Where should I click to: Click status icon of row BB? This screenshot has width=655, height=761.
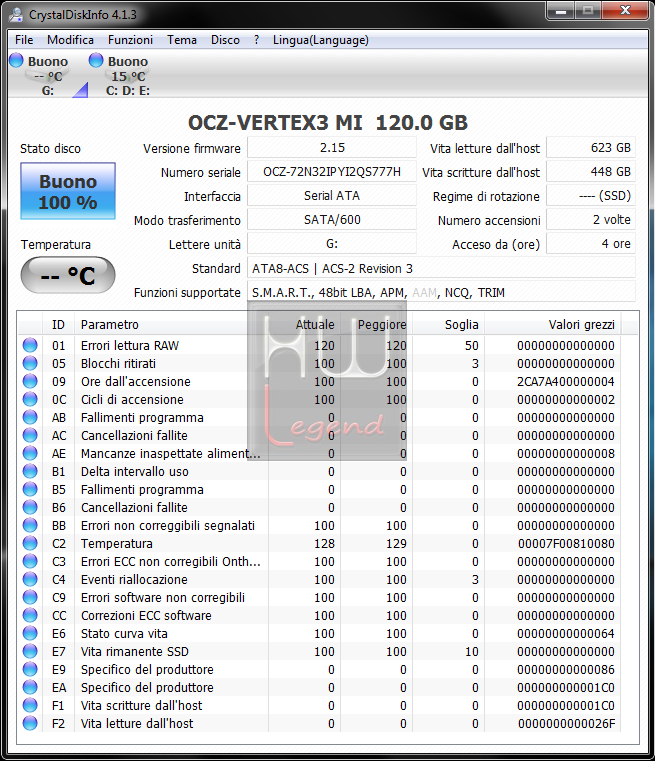[x=30, y=525]
